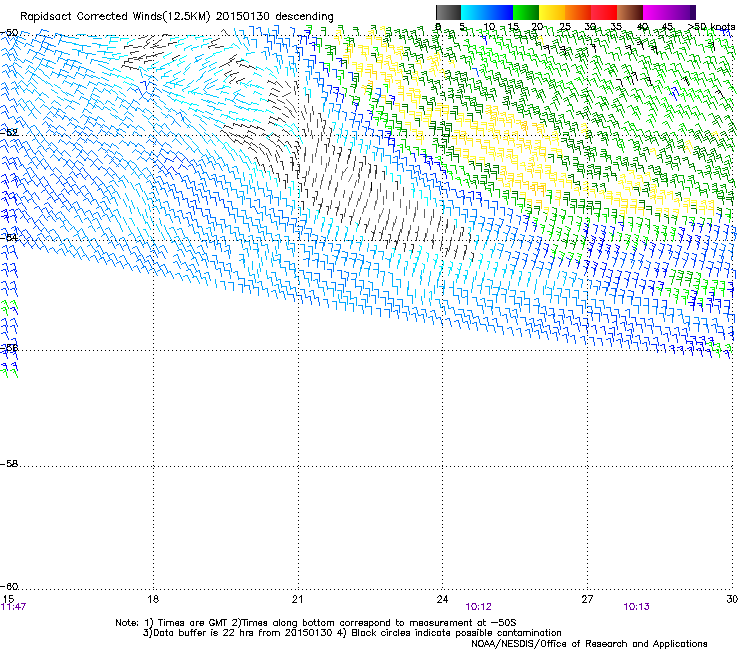Select the note about times along bottom
This screenshot has height=650, width=740.
pos(374,623)
